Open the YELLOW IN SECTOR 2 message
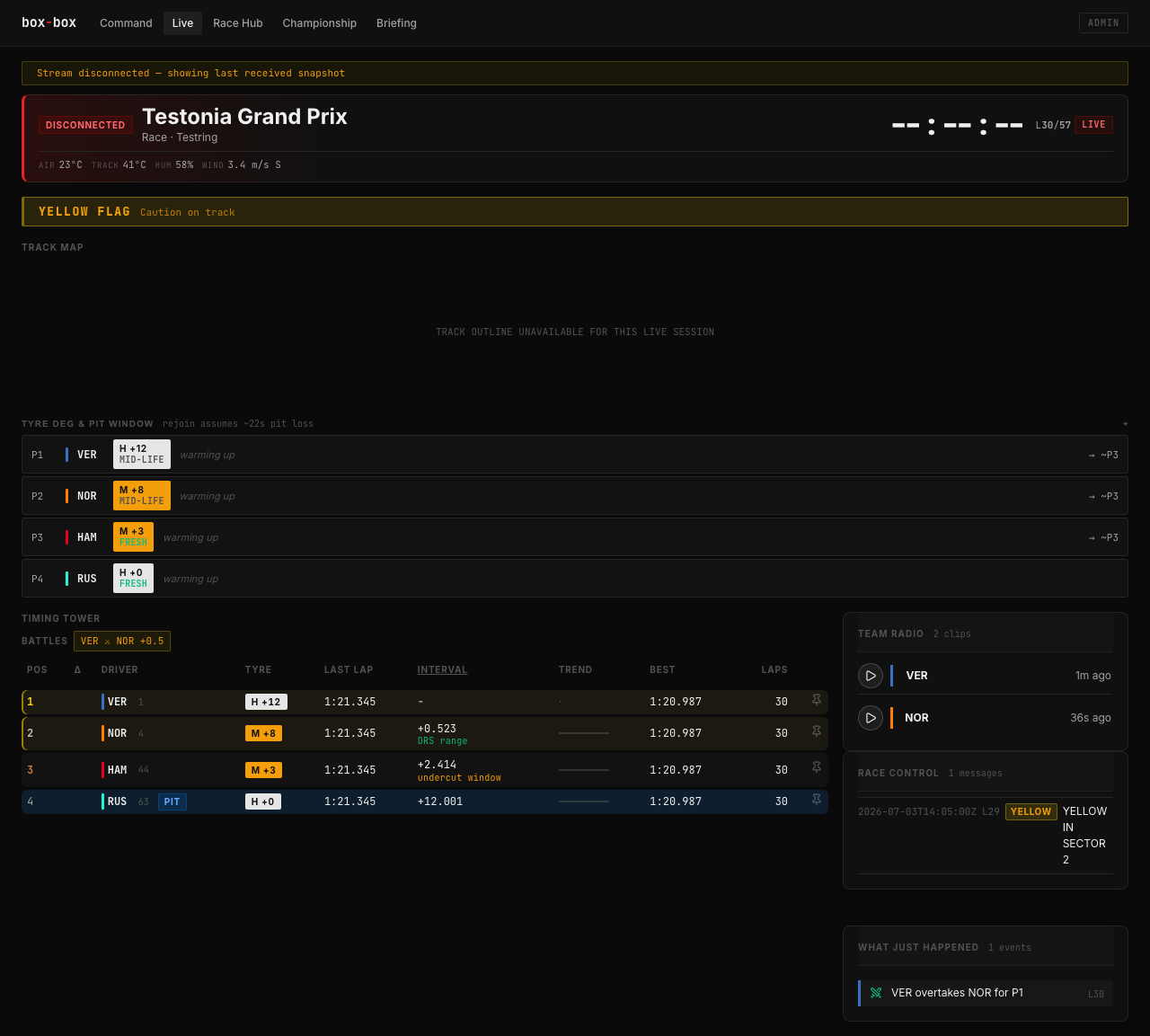This screenshot has height=1036, width=1150. [986, 836]
